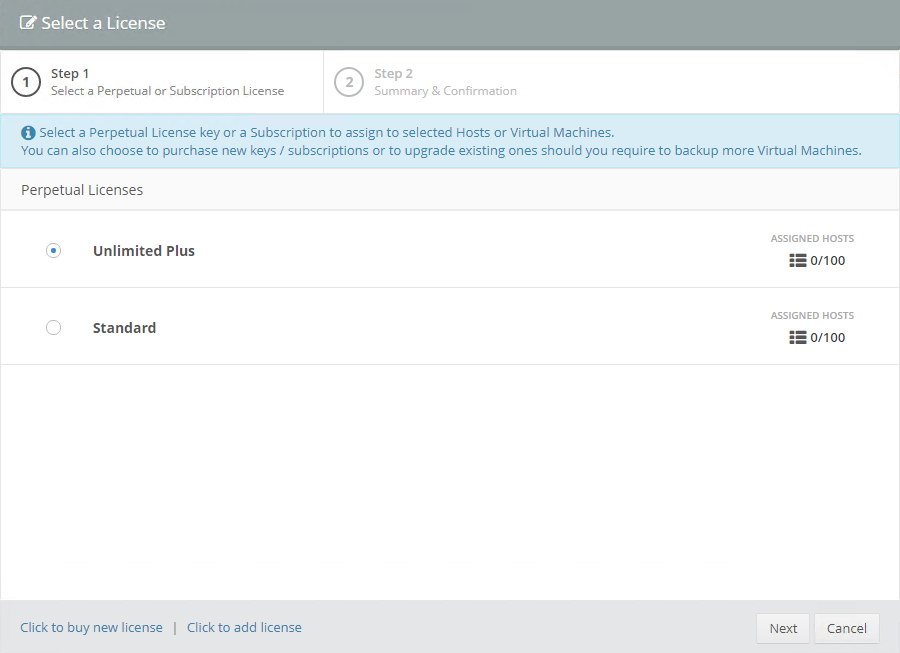Click the assigned hosts list icon for Unlimited Plus
This screenshot has height=653, width=900.
[x=798, y=260]
